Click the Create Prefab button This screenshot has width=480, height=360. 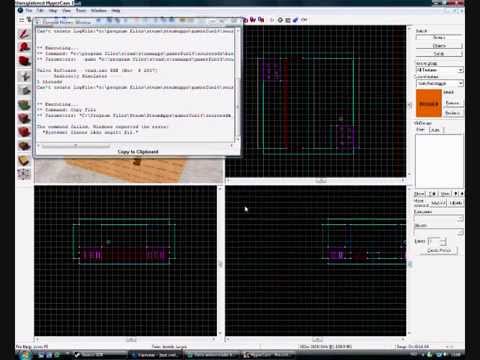[439, 250]
